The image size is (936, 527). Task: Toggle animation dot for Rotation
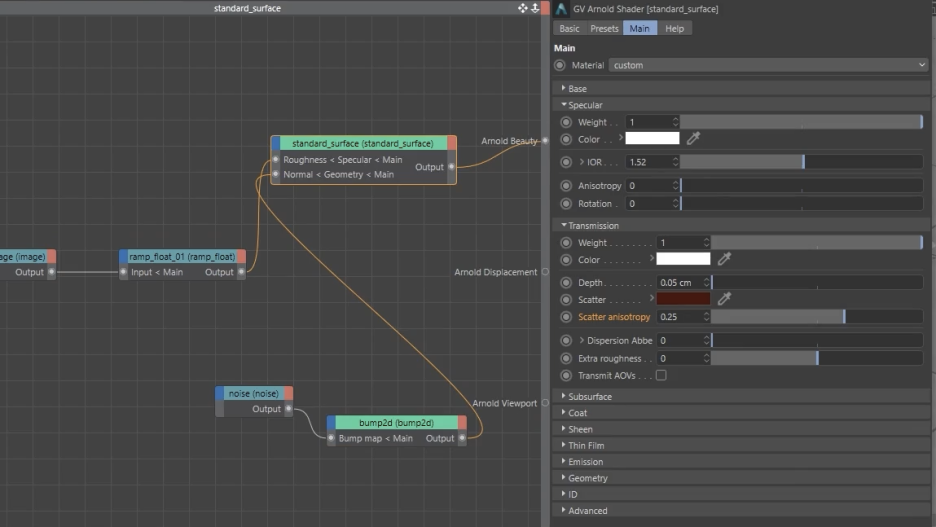point(566,204)
